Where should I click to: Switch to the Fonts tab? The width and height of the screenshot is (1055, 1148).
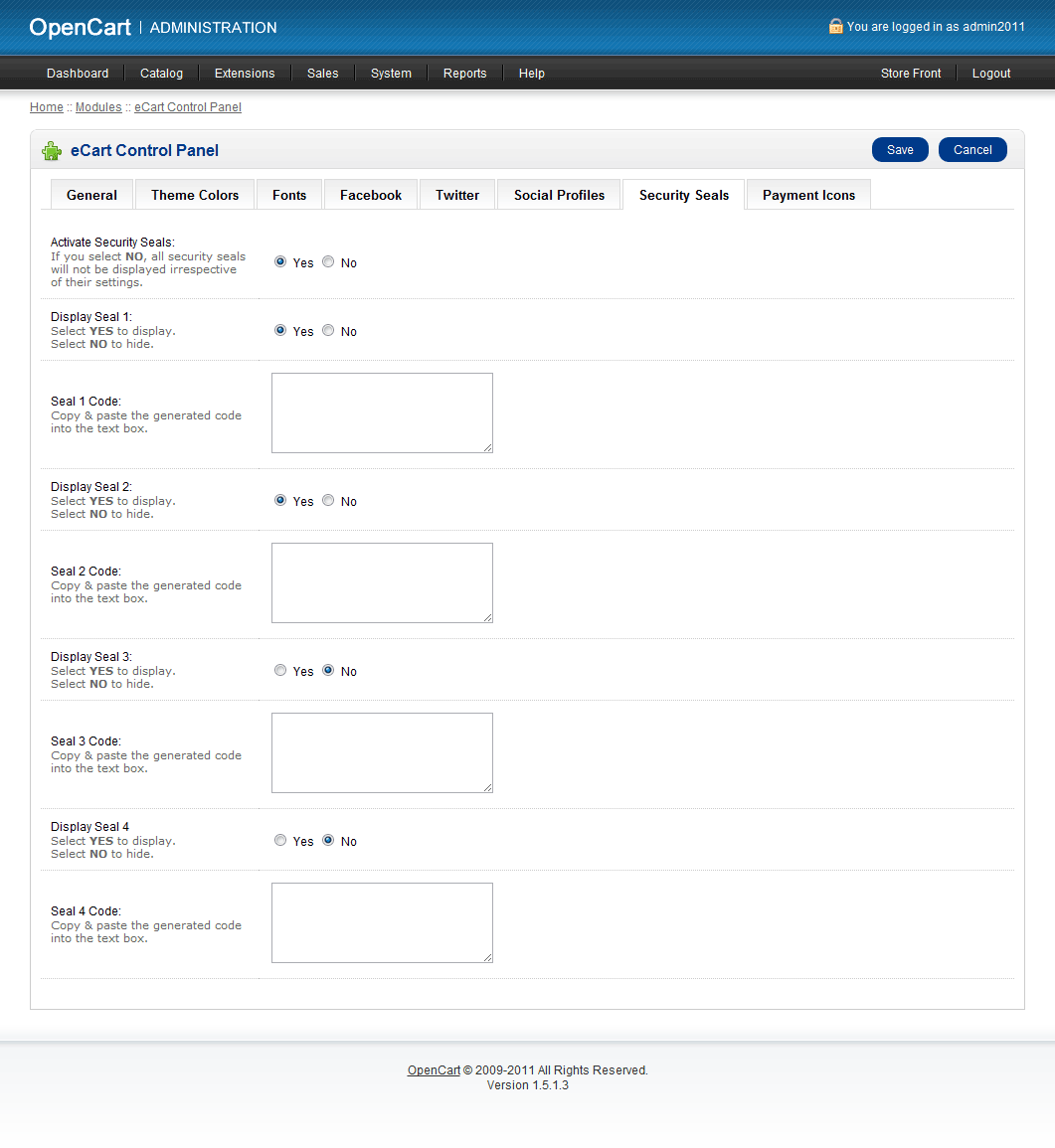289,195
